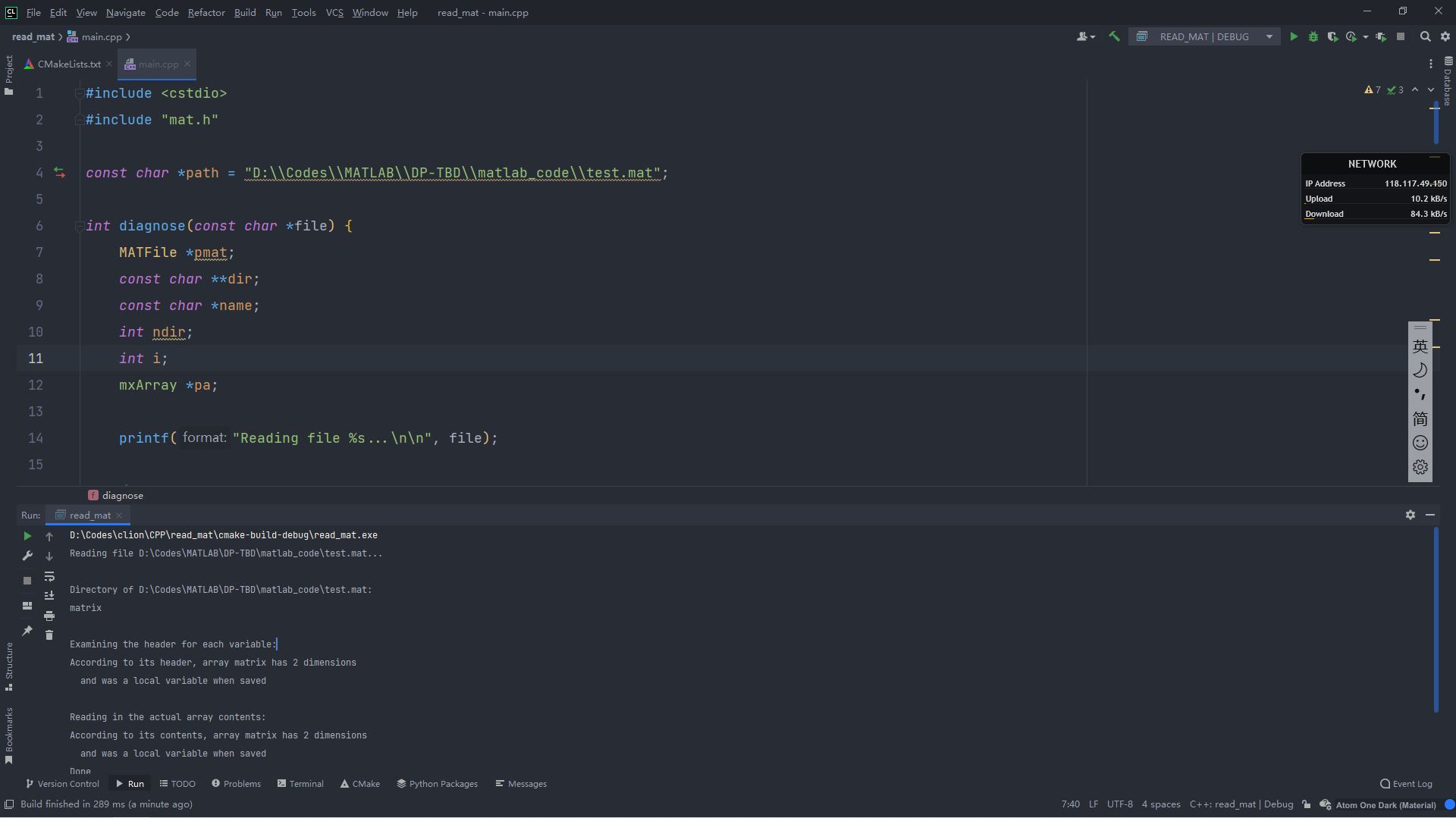Toggle scroll to end in Run console

pos(49,596)
